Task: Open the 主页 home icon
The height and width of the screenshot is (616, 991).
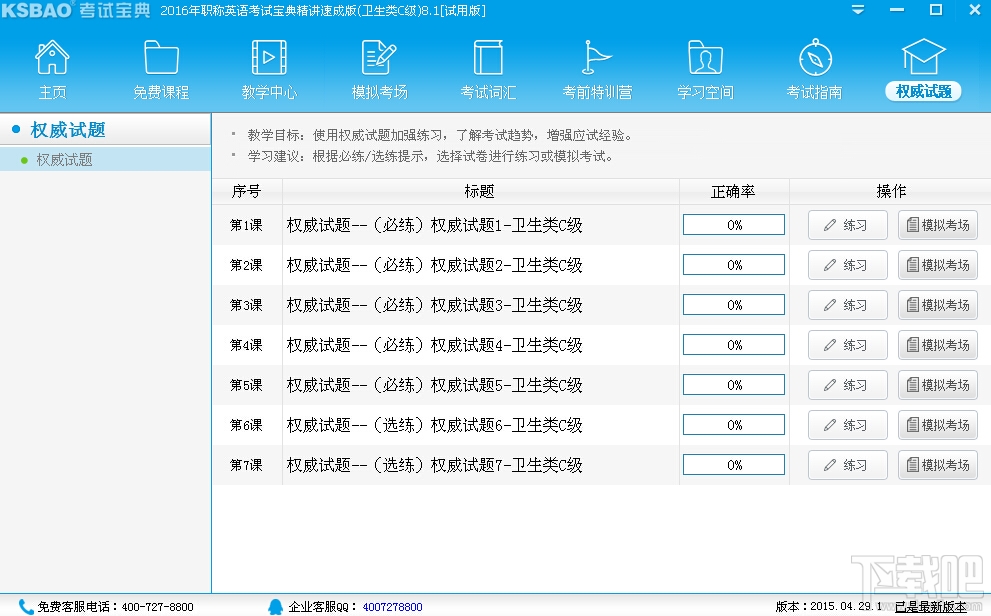Action: pyautogui.click(x=52, y=57)
